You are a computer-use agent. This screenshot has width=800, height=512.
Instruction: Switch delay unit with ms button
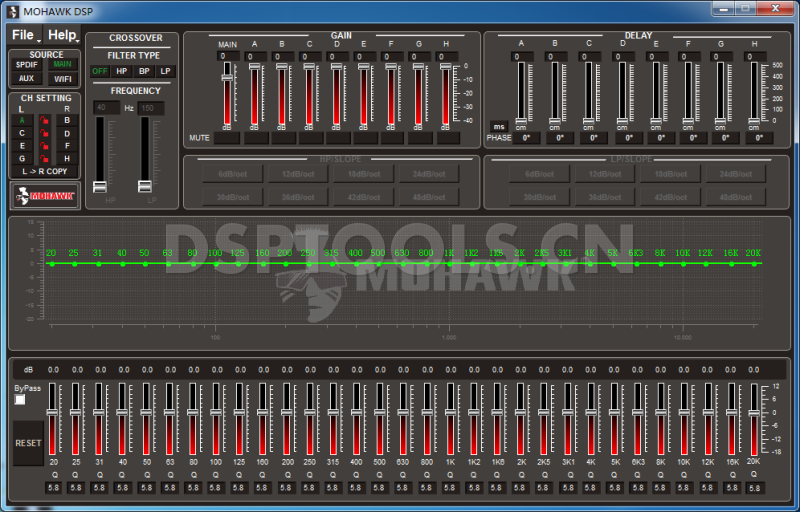(x=498, y=127)
